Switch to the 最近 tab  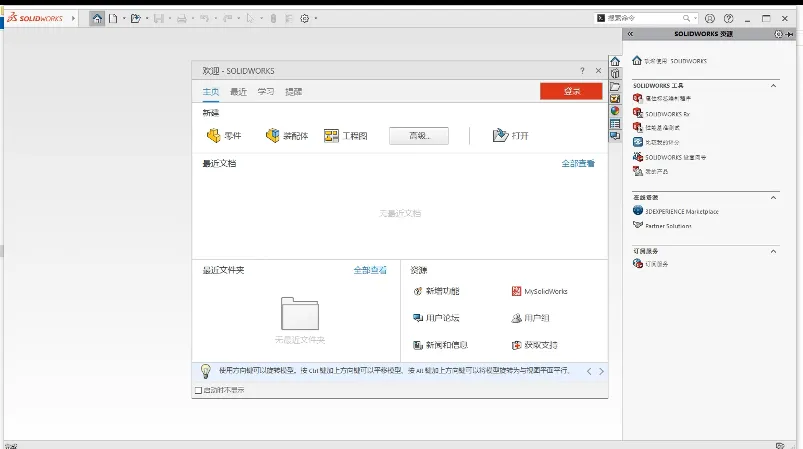pyautogui.click(x=238, y=92)
